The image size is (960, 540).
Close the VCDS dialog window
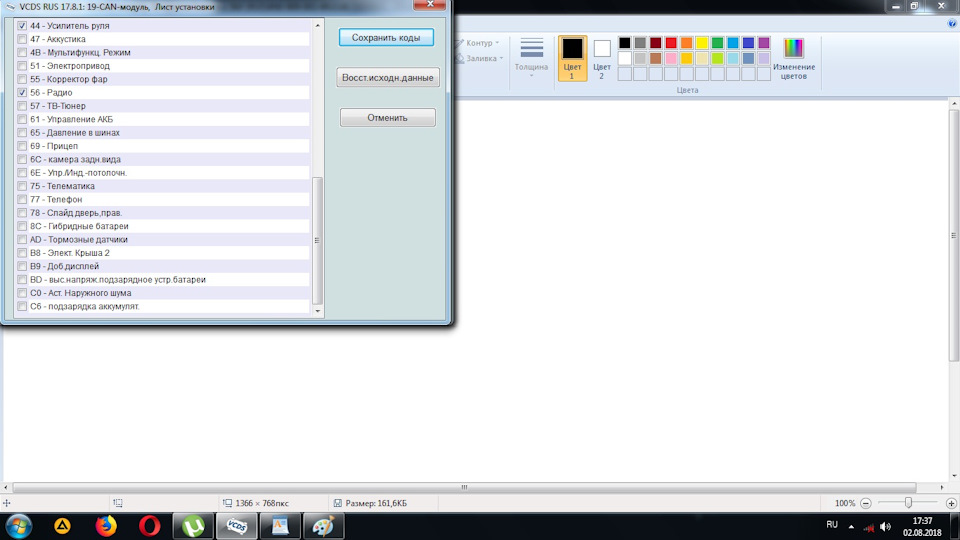pos(430,4)
